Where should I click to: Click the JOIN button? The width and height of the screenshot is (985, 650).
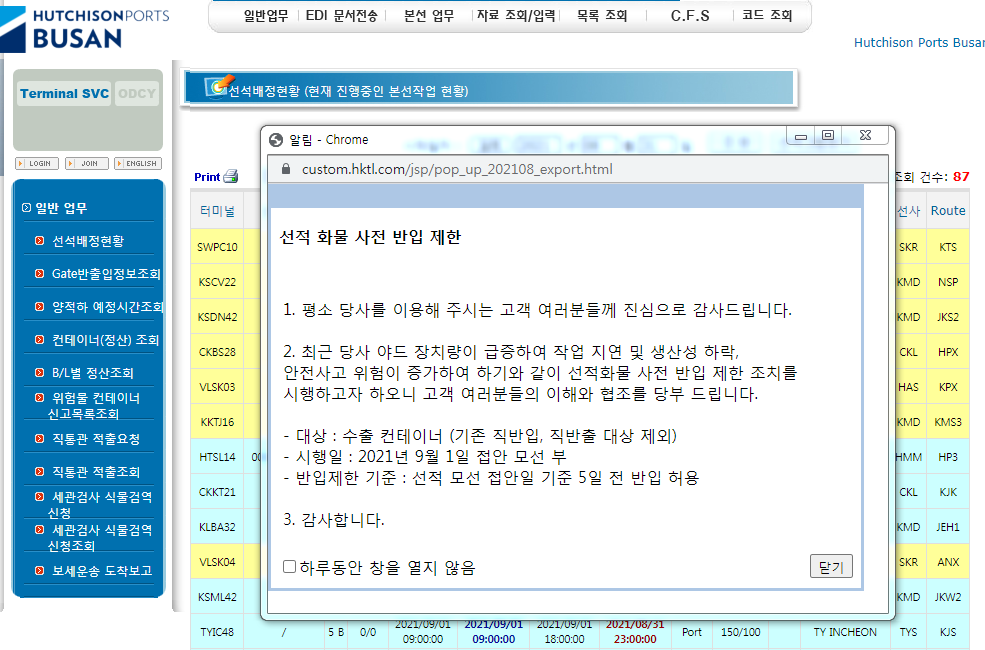pos(87,163)
